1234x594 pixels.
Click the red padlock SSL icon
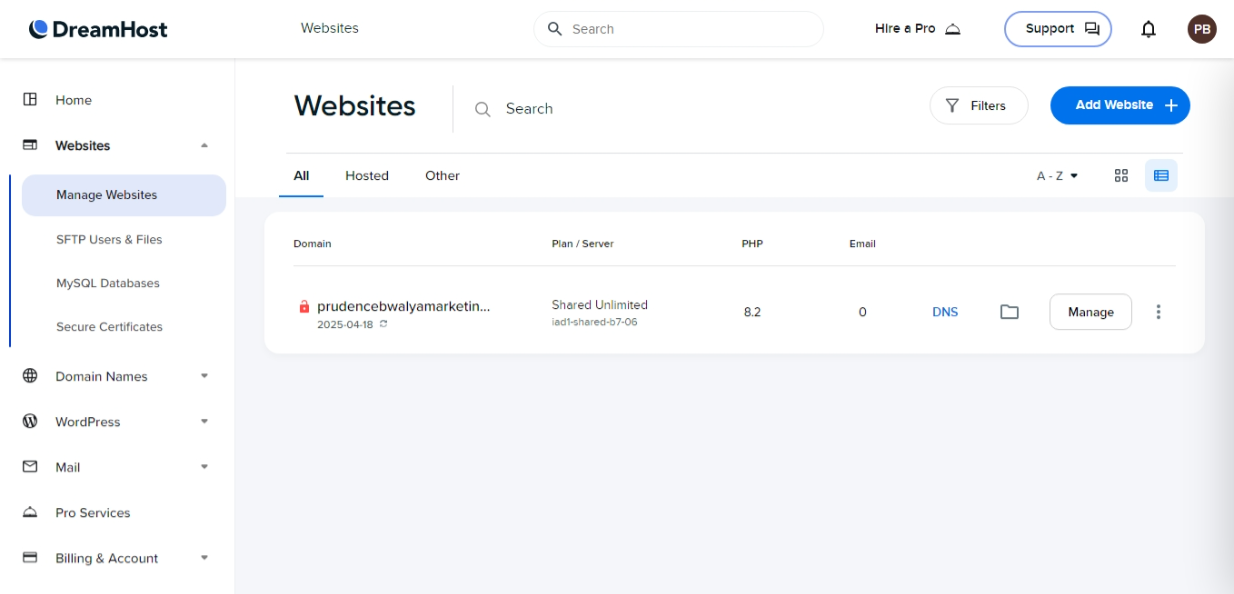[x=304, y=306]
